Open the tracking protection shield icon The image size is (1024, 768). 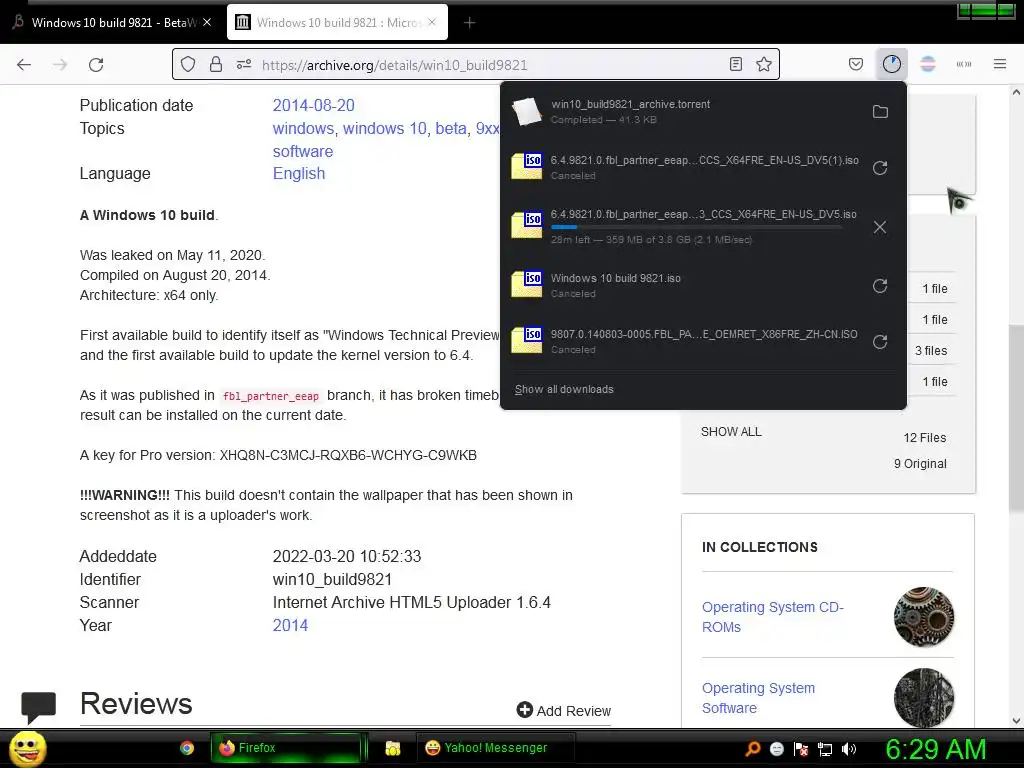click(x=188, y=65)
